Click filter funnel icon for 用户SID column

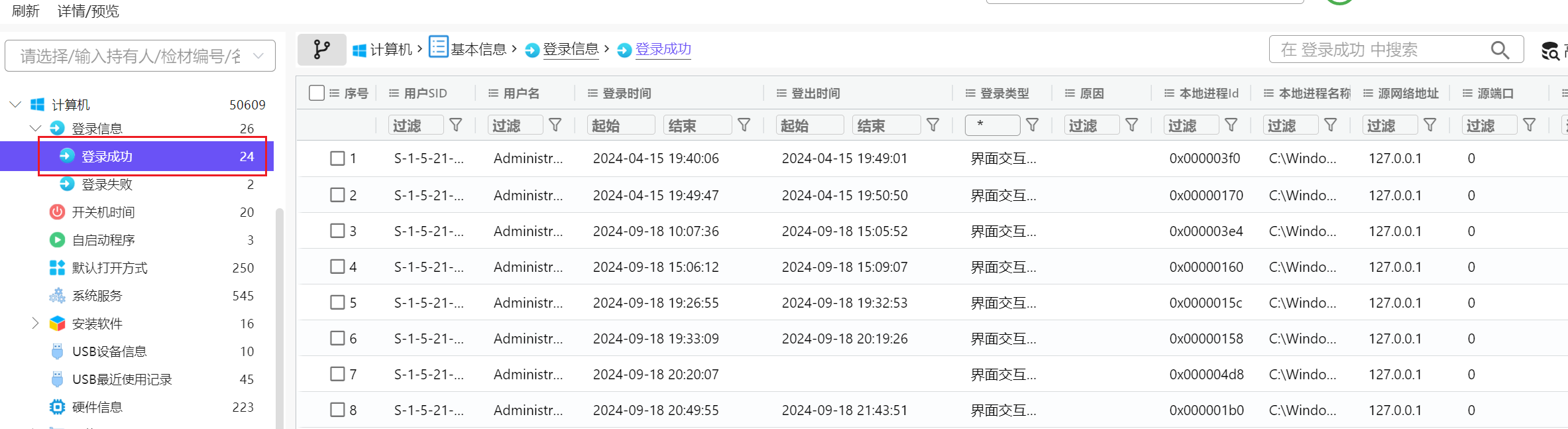456,125
